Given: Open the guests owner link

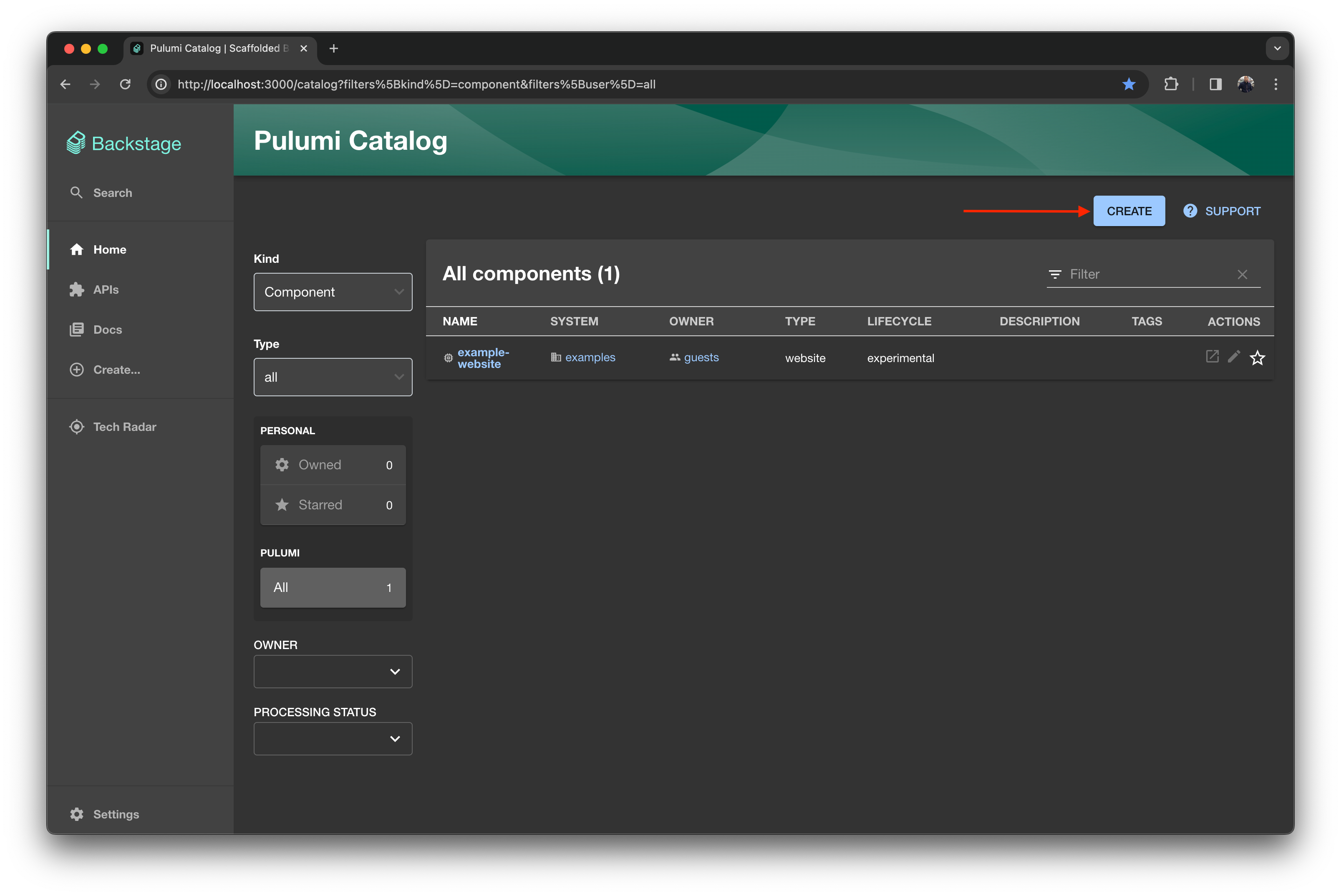Looking at the screenshot, I should click(x=701, y=358).
